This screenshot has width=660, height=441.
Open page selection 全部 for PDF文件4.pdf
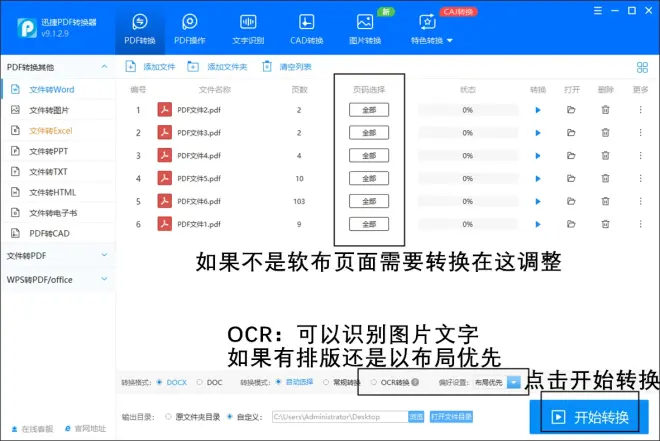point(369,155)
